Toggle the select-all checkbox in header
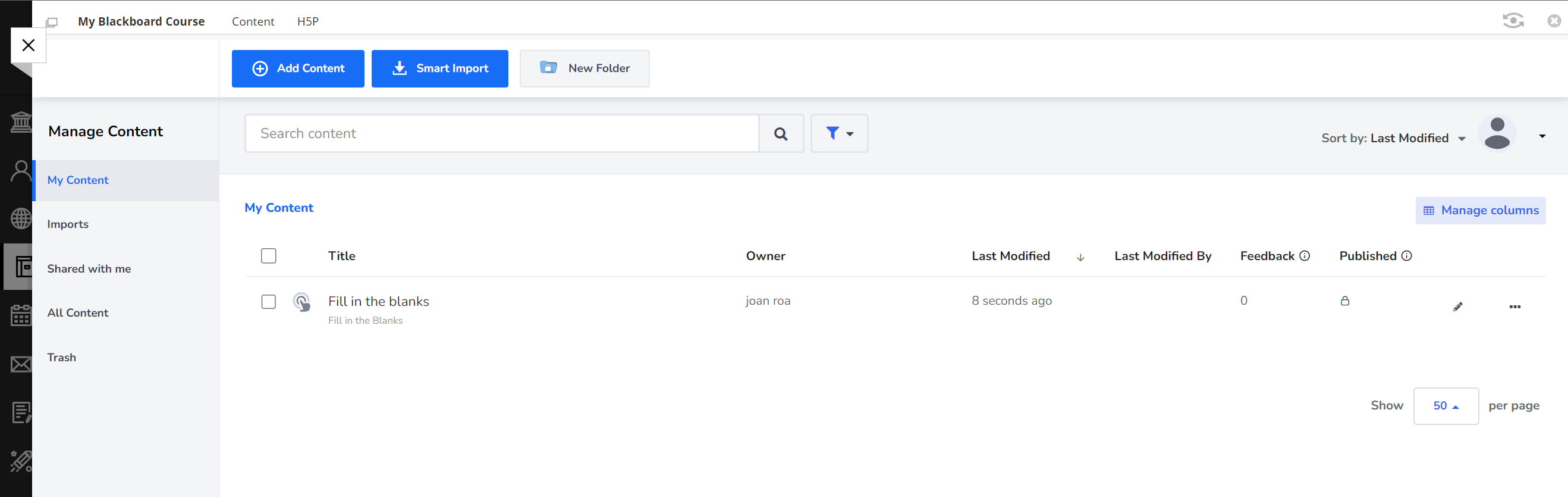 [x=268, y=256]
